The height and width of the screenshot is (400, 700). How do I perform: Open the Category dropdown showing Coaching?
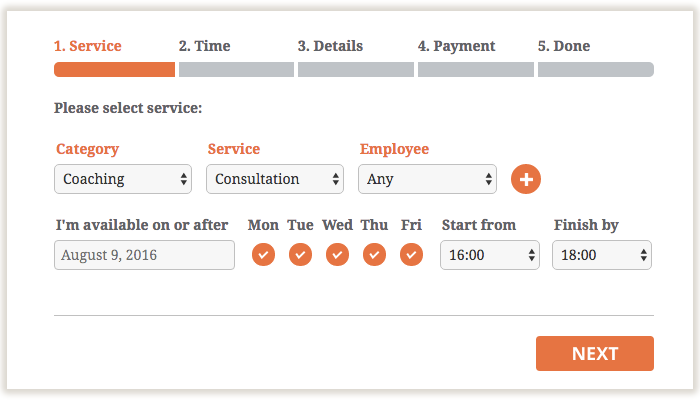tap(123, 179)
